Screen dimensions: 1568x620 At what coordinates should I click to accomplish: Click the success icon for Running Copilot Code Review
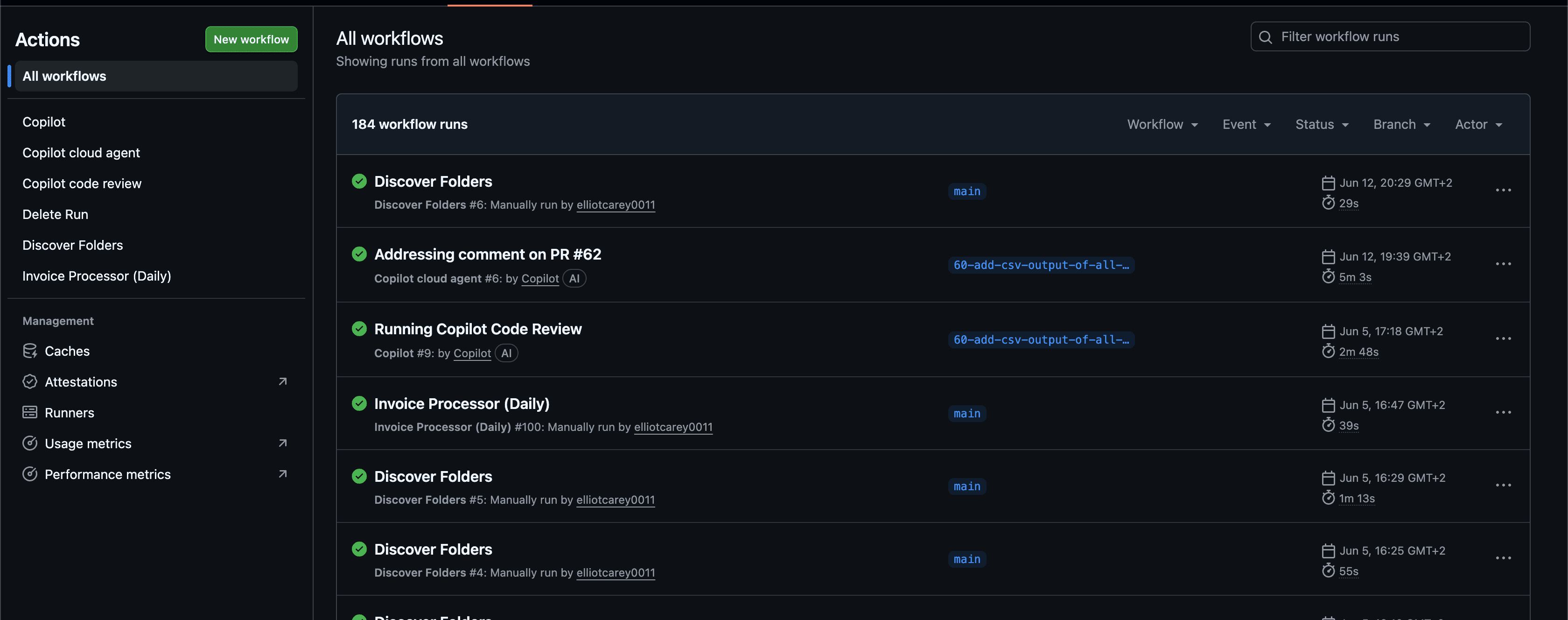pos(359,329)
